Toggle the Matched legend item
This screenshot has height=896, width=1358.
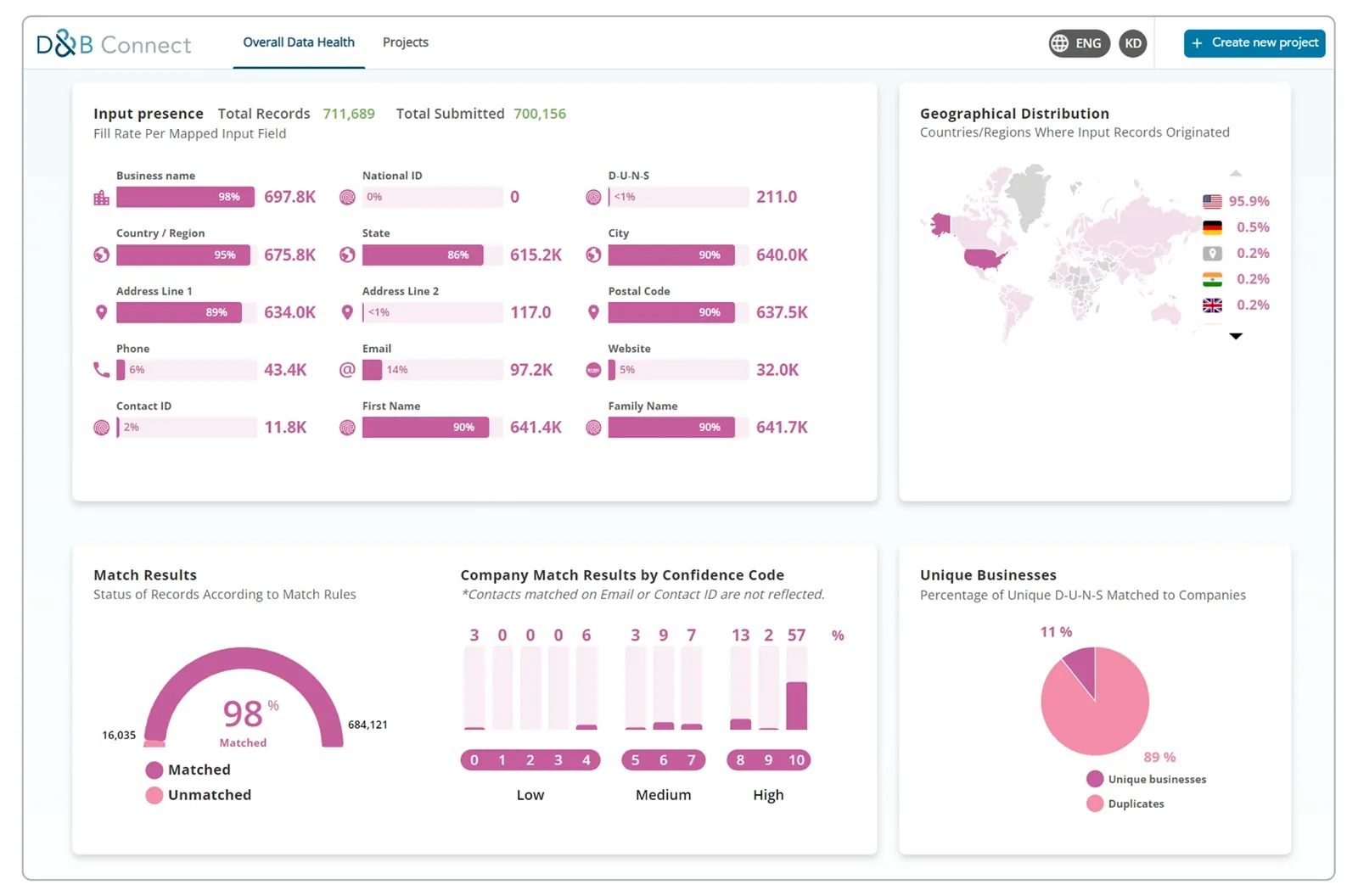[188, 770]
